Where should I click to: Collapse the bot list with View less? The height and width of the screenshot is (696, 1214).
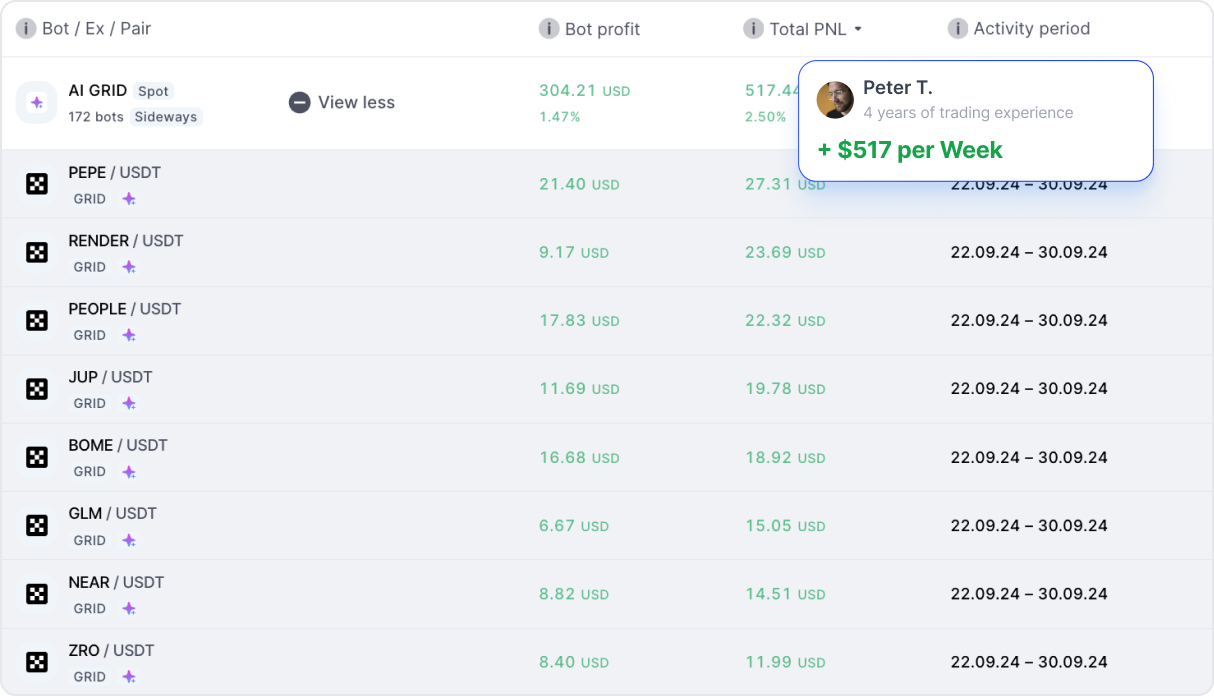[342, 102]
